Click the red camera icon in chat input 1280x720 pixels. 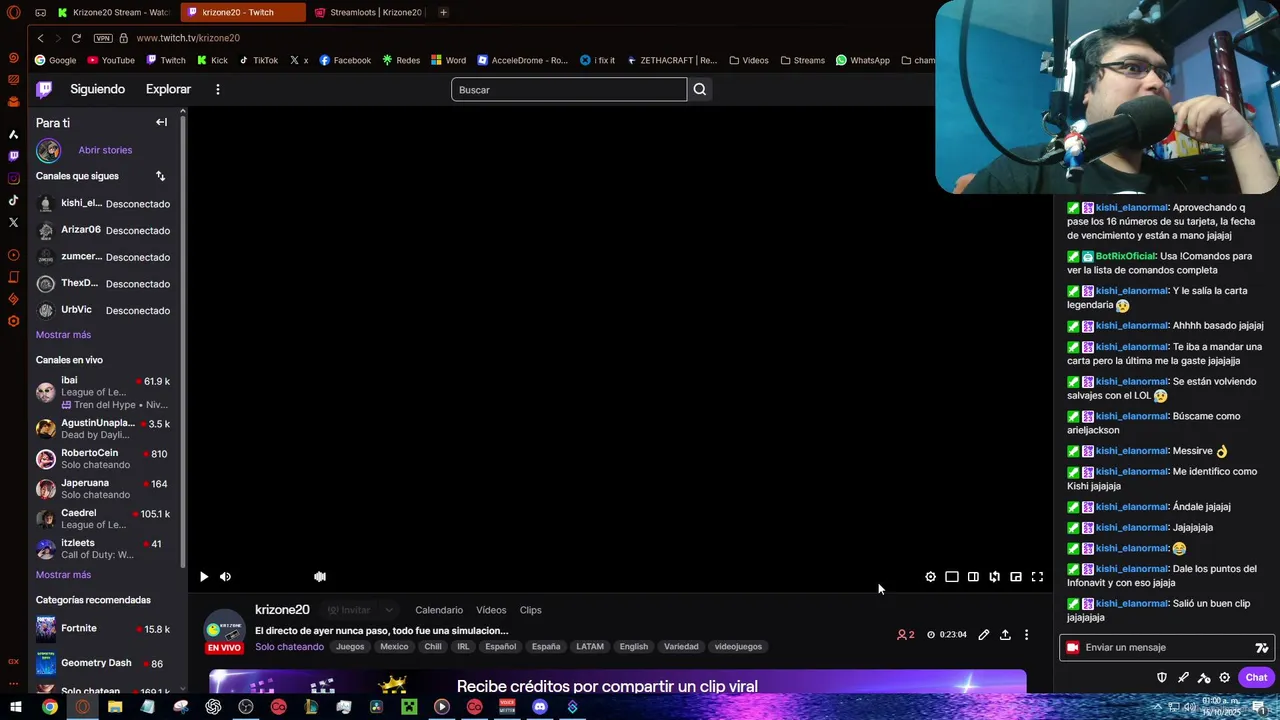pyautogui.click(x=1073, y=648)
